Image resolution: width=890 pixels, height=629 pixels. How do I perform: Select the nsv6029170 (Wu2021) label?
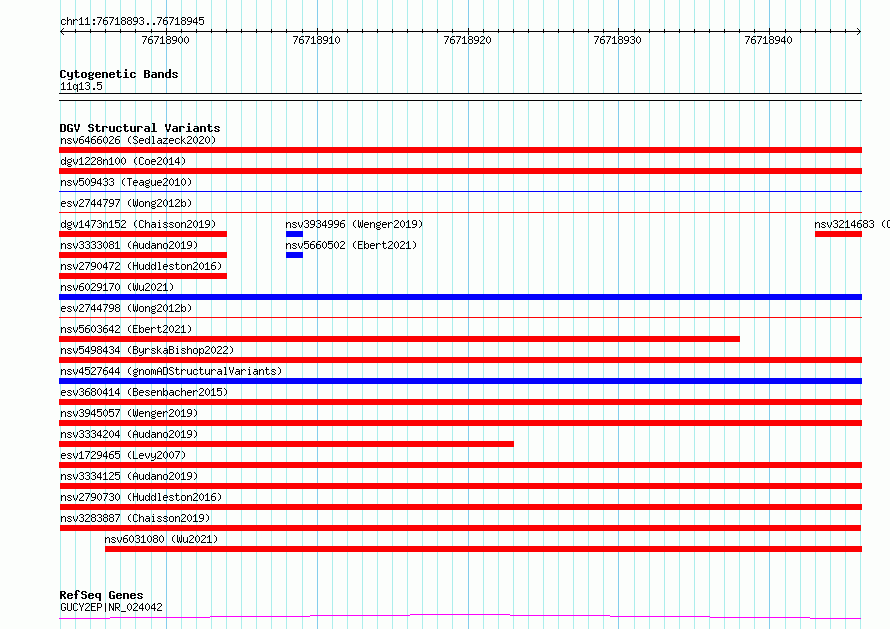coord(117,287)
